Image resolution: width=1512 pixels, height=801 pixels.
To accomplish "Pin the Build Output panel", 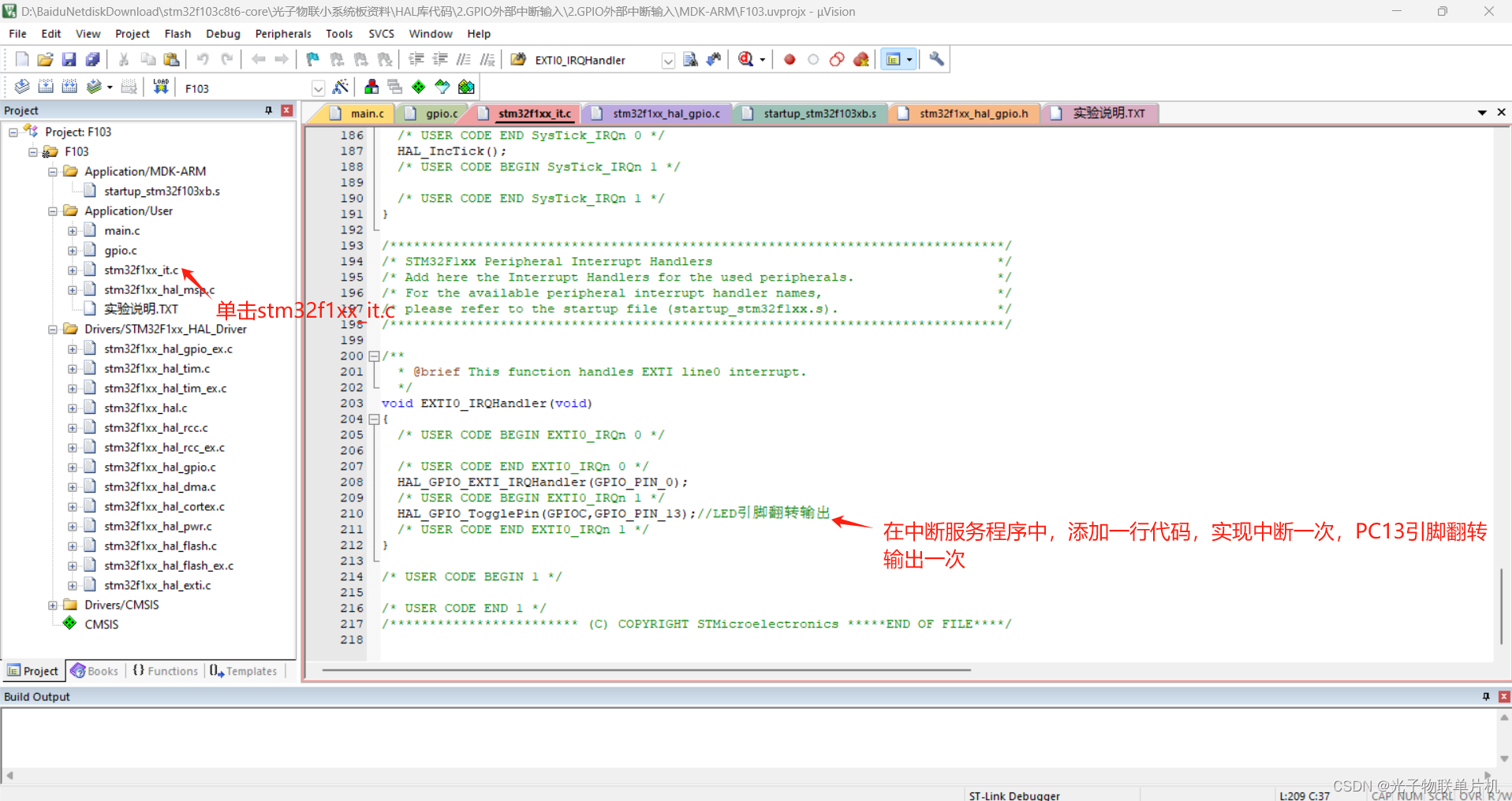I will (x=1486, y=697).
